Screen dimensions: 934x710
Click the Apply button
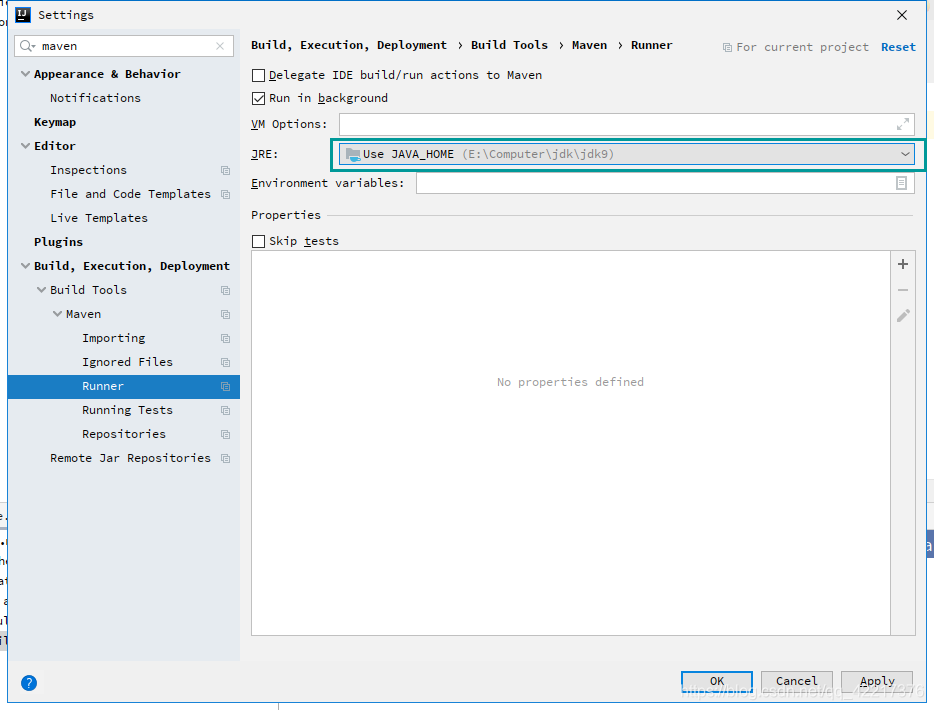tap(877, 681)
